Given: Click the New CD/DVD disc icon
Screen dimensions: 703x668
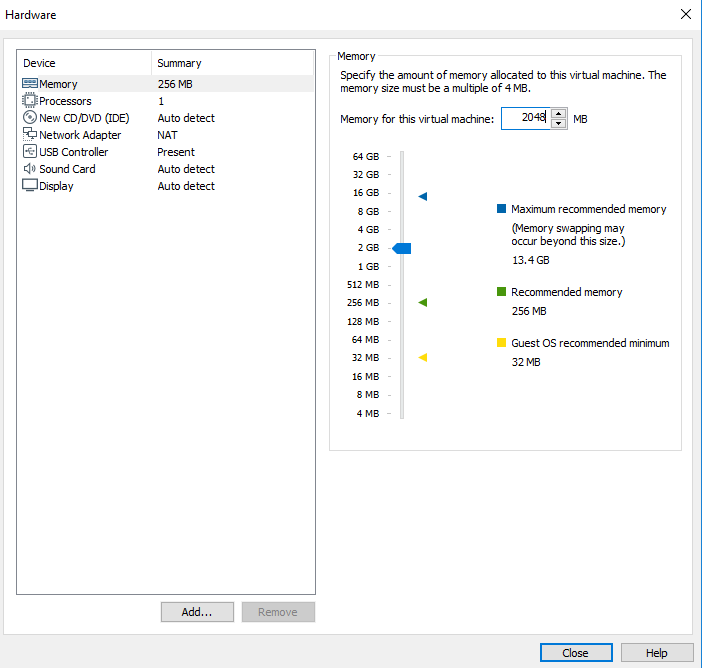Looking at the screenshot, I should tap(30, 117).
